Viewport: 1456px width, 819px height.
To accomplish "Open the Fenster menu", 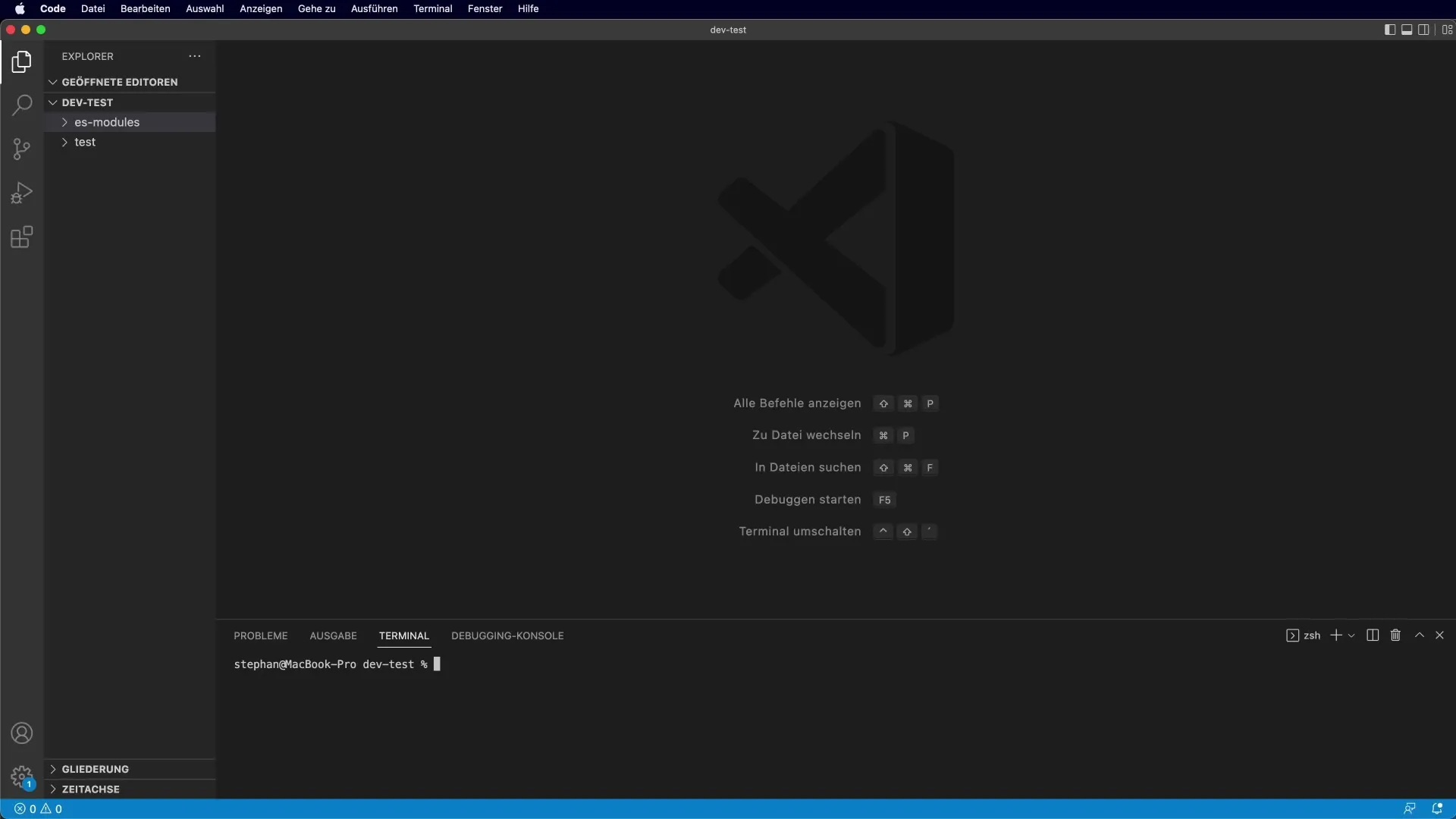I will (x=485, y=9).
